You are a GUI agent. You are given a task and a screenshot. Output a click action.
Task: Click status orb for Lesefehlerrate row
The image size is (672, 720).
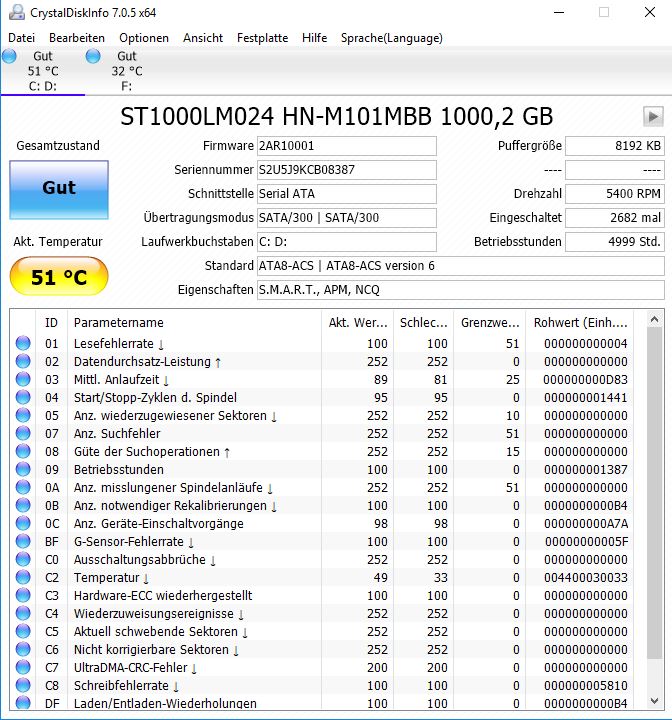coord(23,343)
